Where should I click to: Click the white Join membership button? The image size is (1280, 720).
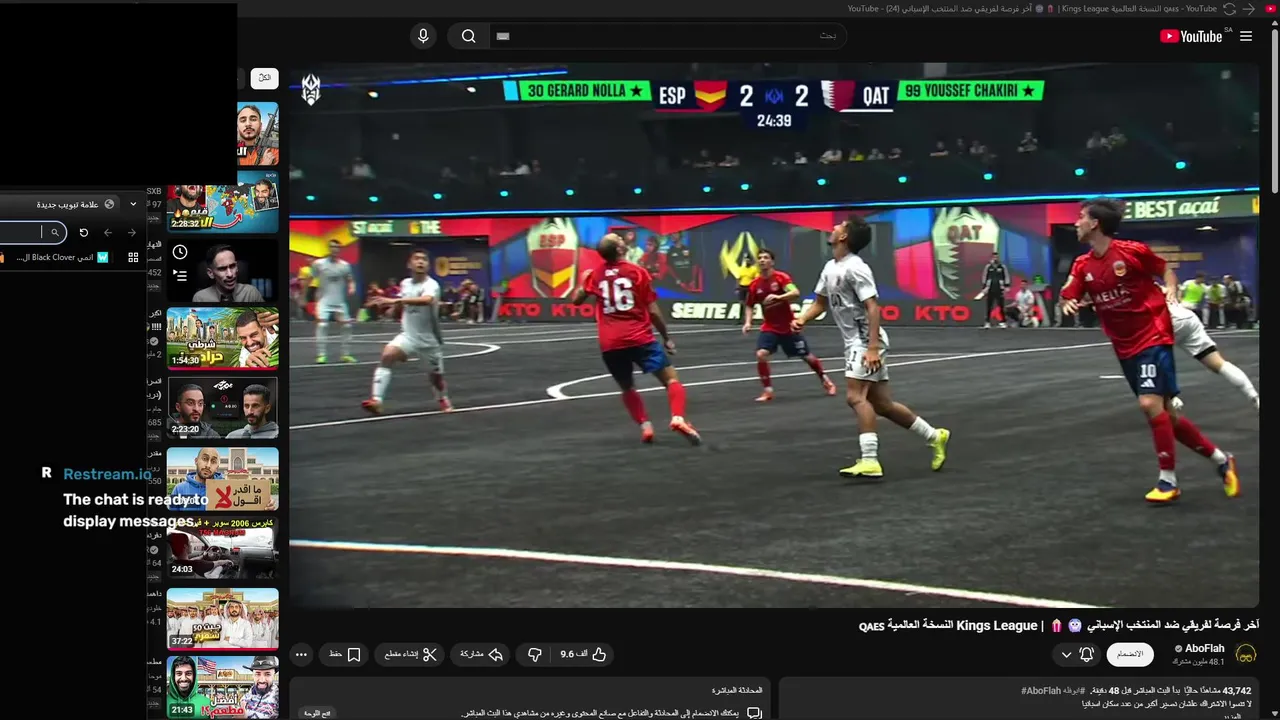(x=1130, y=654)
